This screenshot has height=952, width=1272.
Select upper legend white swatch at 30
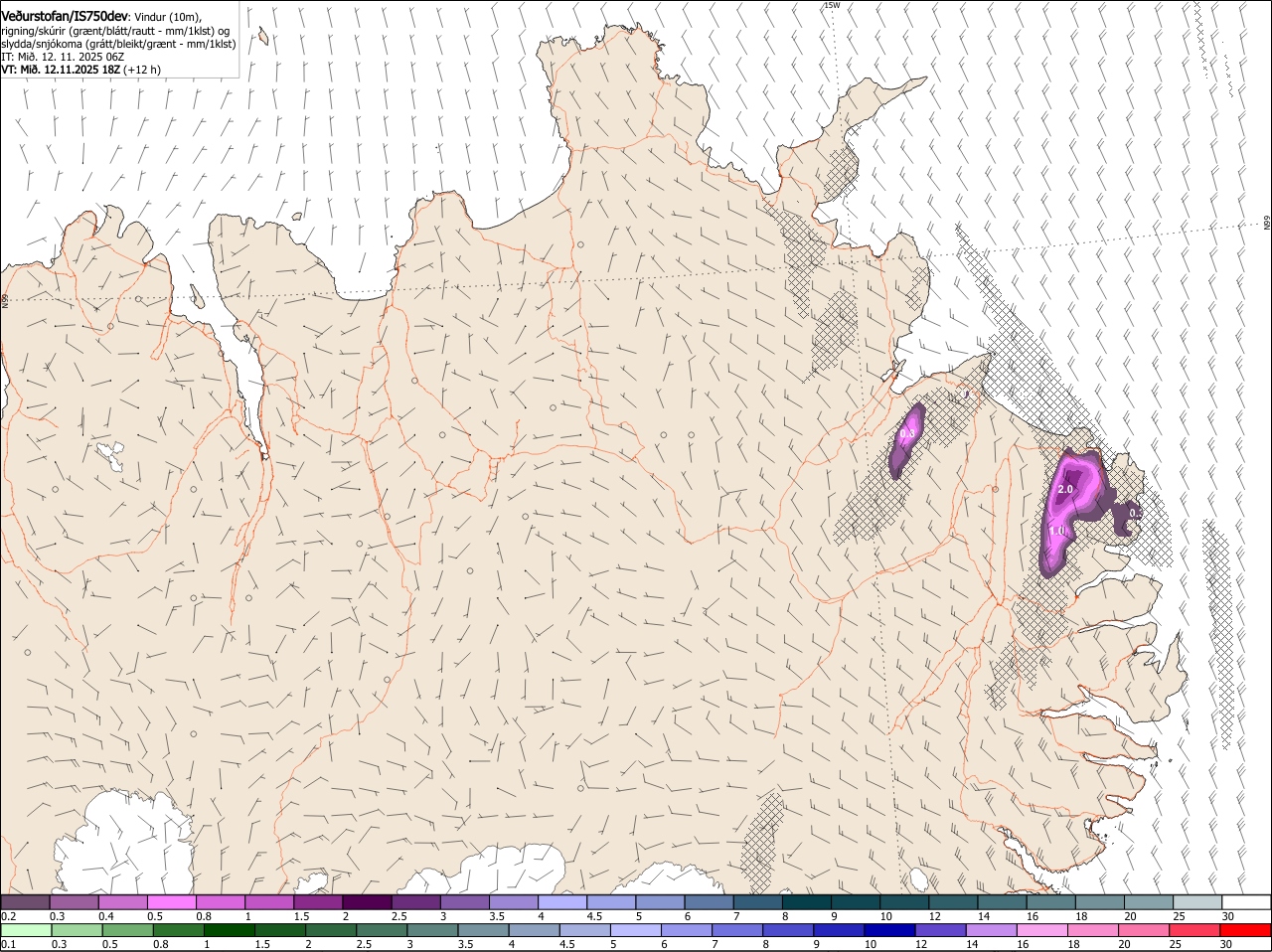pos(1247,902)
